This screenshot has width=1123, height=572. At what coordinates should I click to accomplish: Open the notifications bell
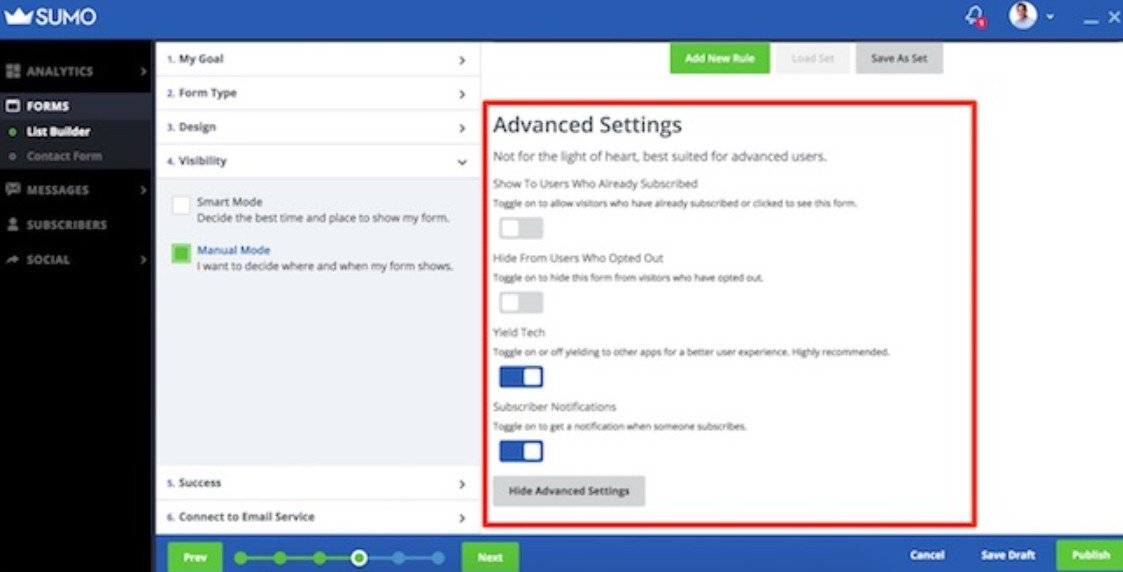[974, 17]
